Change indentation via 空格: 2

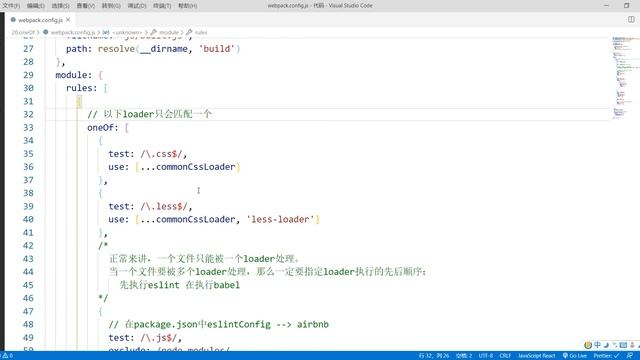pyautogui.click(x=464, y=356)
